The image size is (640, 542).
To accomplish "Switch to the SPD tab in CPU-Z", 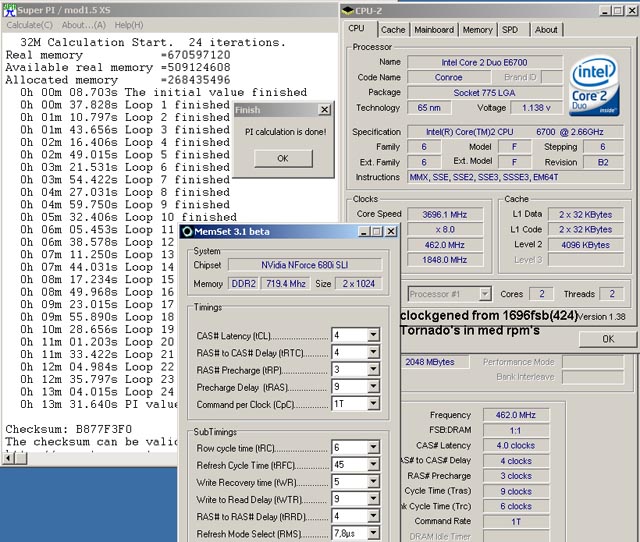I will point(510,30).
